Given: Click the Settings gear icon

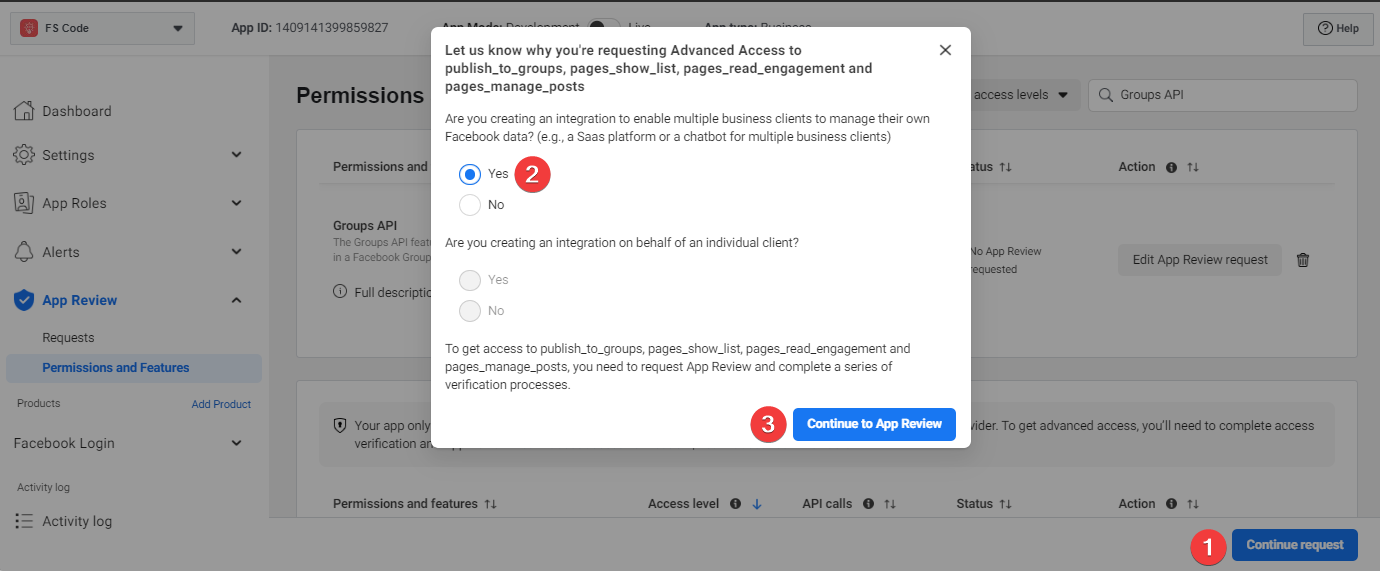Looking at the screenshot, I should click(x=24, y=155).
